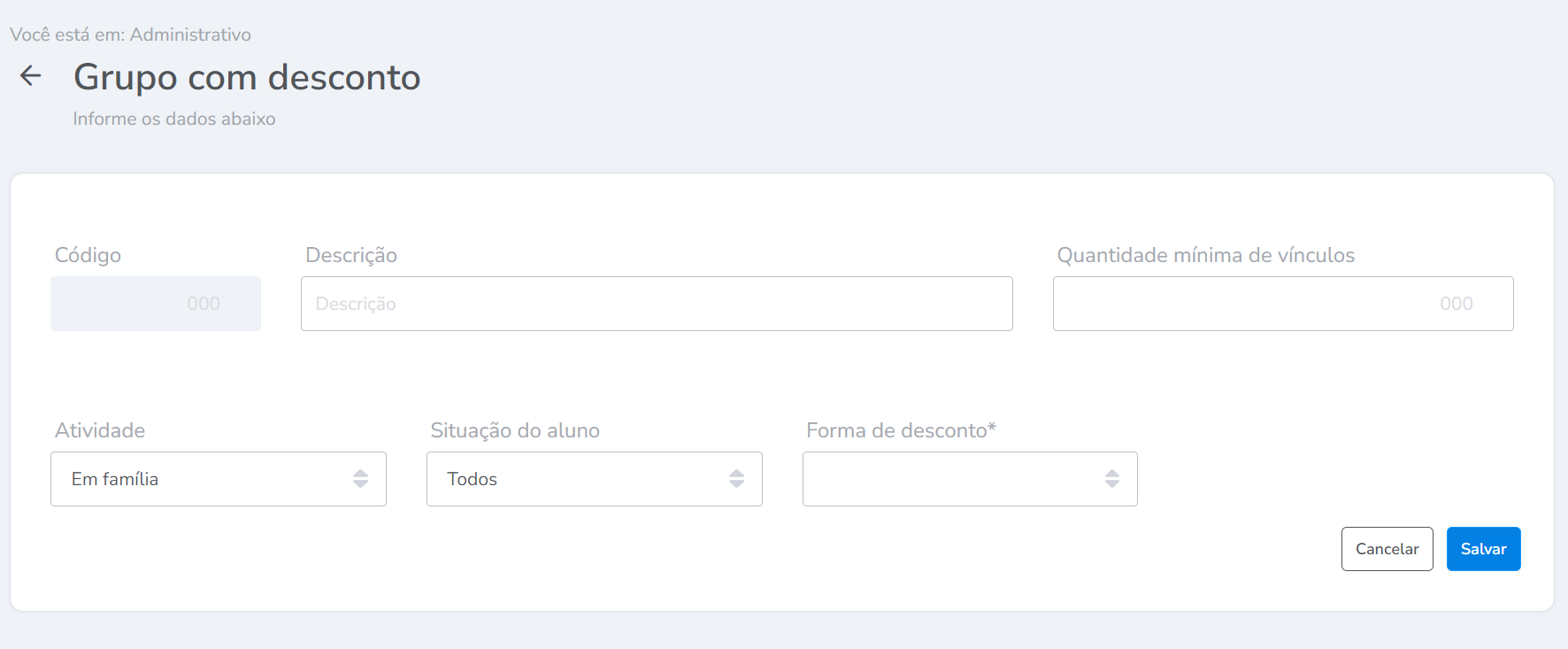Click the 'Situação do aluno' label

[x=515, y=430]
